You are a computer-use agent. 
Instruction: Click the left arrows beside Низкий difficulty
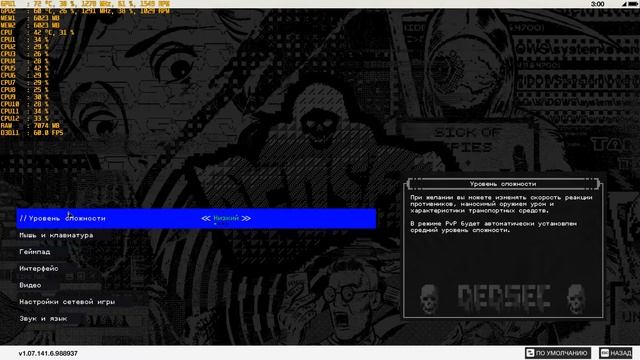206,218
